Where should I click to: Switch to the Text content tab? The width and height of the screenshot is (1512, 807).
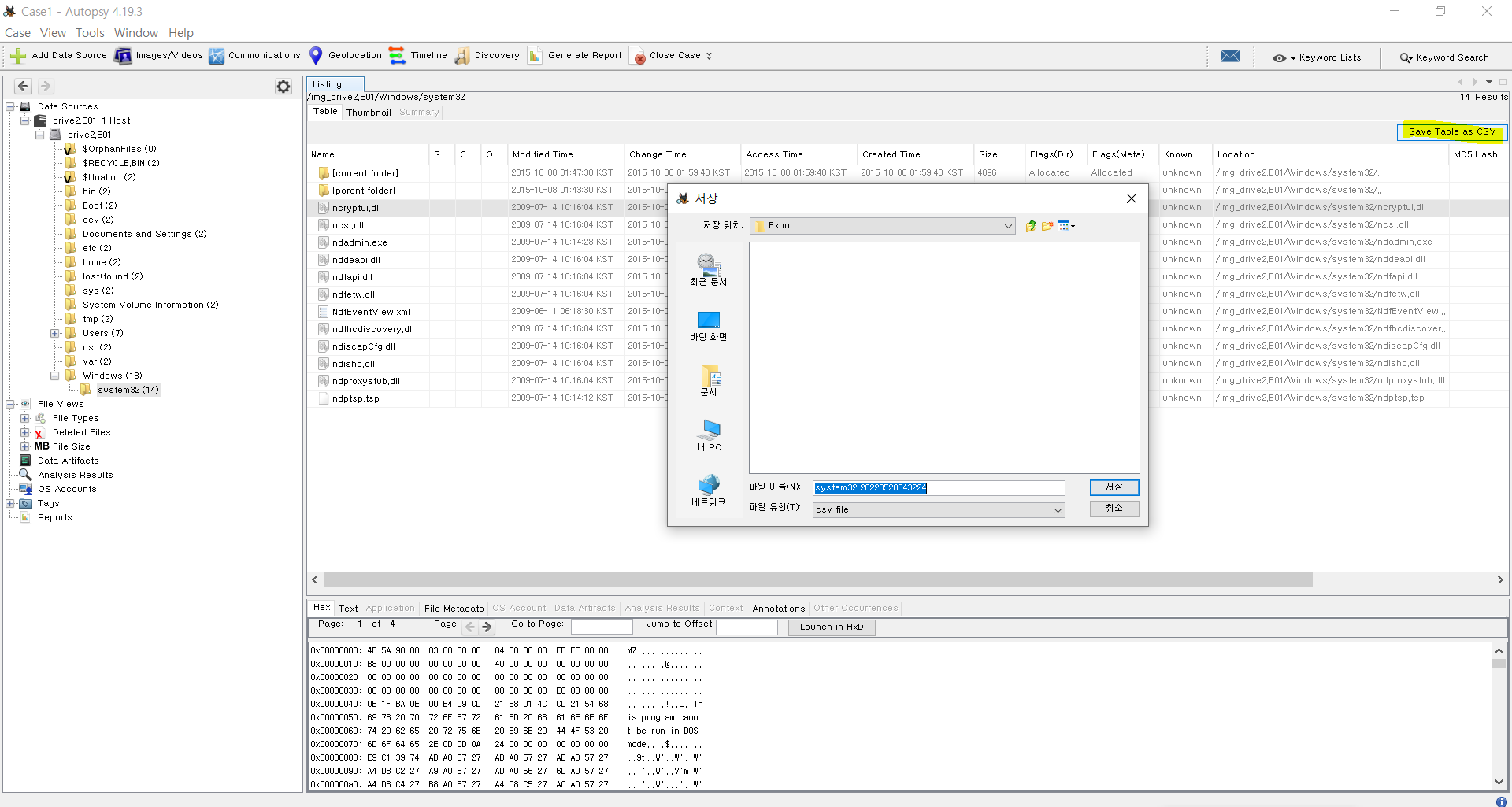348,609
